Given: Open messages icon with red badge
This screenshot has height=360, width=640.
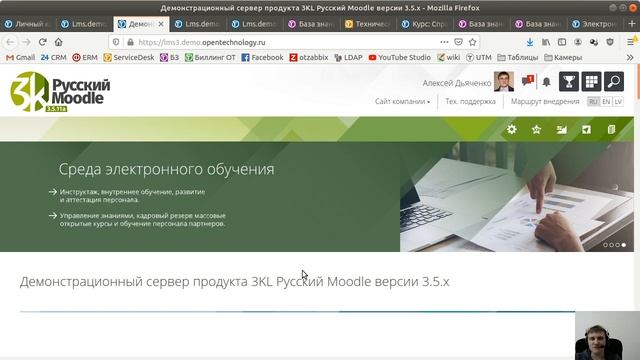Looking at the screenshot, I should click(528, 80).
